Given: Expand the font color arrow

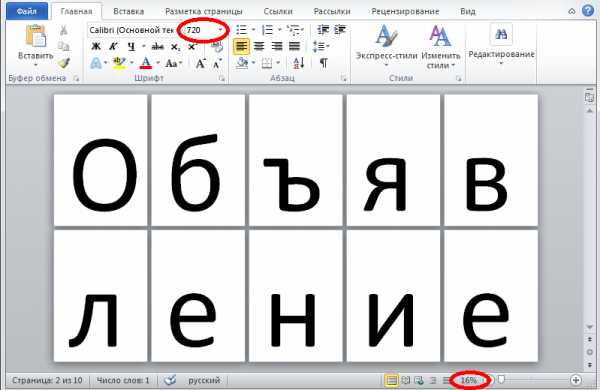Looking at the screenshot, I should click(158, 63).
